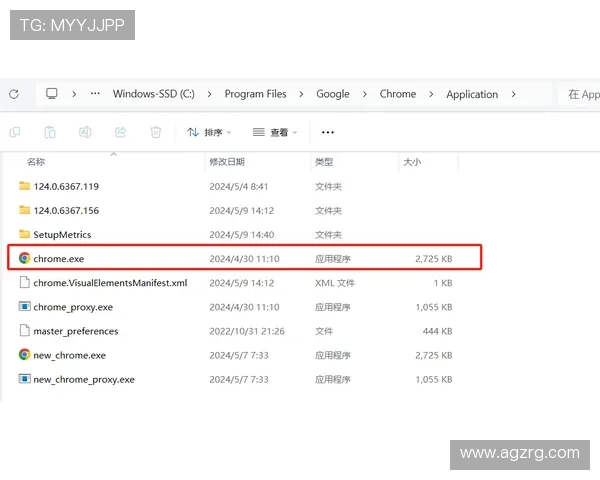Image resolution: width=600 pixels, height=480 pixels.
Task: Navigate to Program Files breadcrumb
Action: pyautogui.click(x=255, y=94)
